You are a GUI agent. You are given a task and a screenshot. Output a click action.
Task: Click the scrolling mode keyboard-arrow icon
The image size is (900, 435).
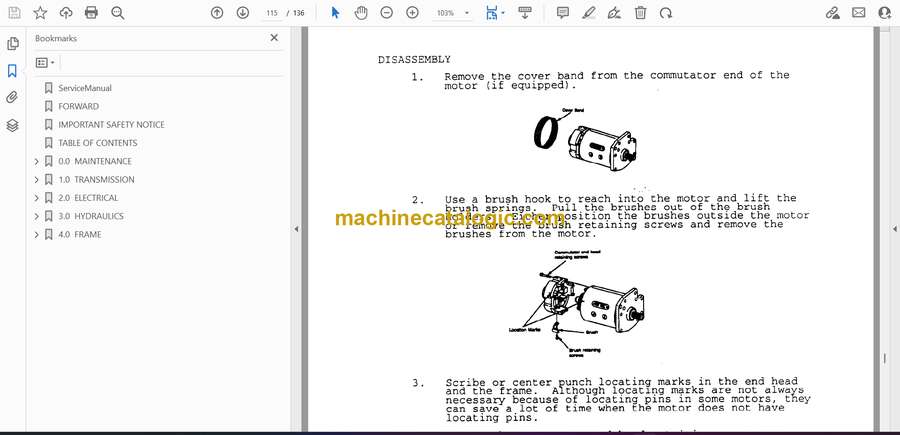click(x=525, y=13)
